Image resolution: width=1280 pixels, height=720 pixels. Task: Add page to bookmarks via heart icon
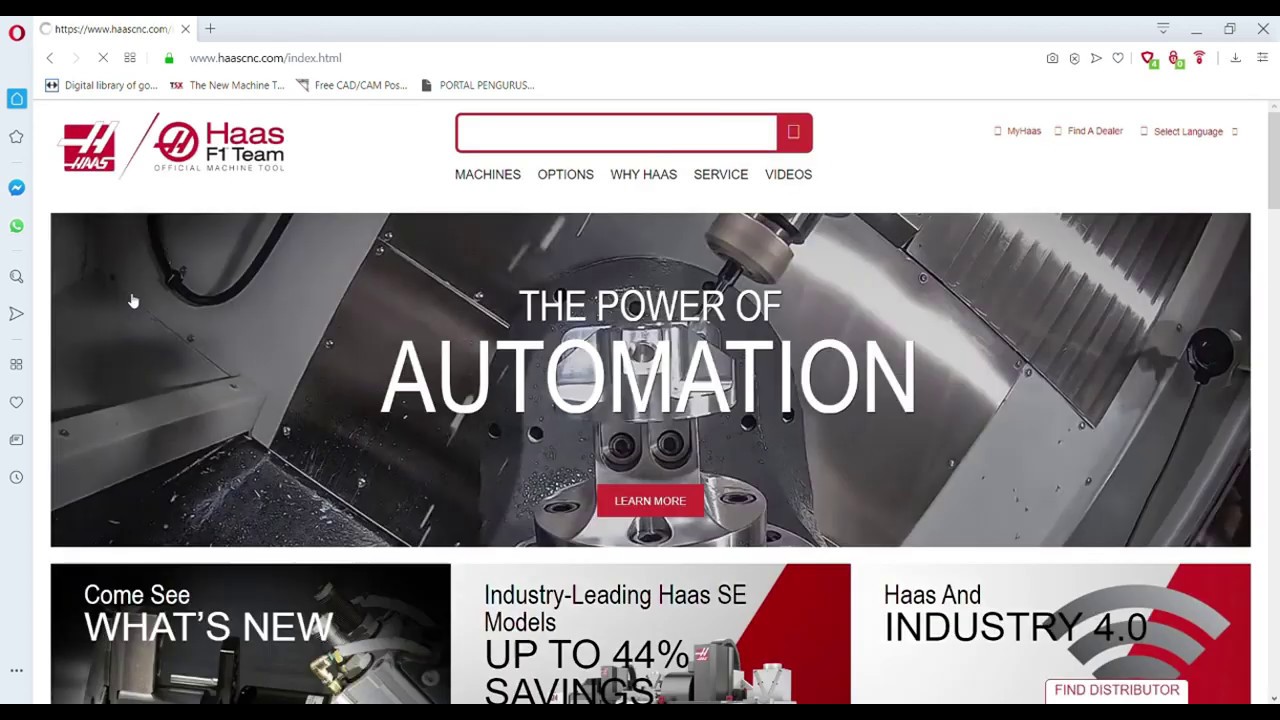click(x=1118, y=58)
